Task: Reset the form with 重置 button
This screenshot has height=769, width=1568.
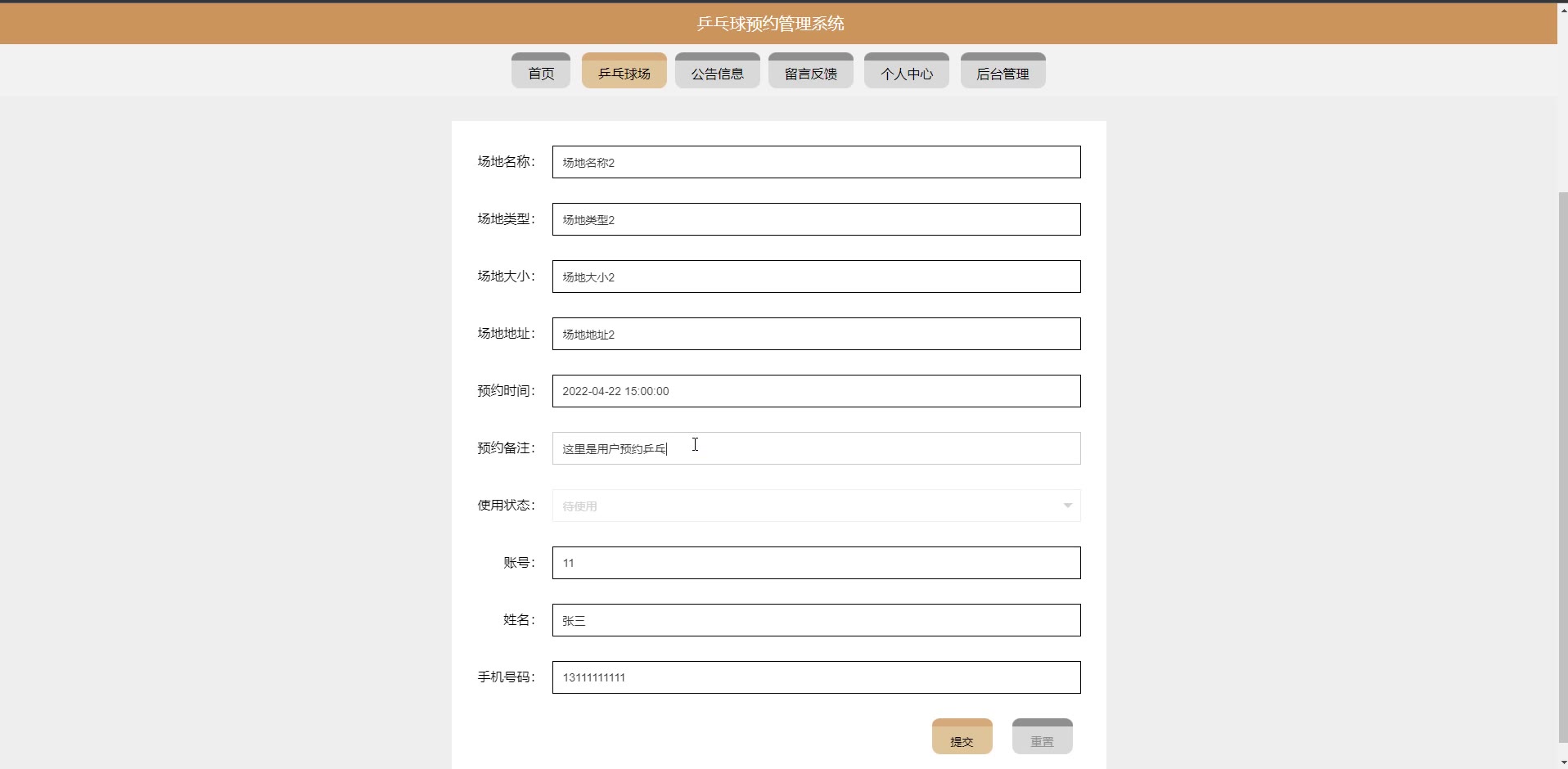Action: 1043,736
